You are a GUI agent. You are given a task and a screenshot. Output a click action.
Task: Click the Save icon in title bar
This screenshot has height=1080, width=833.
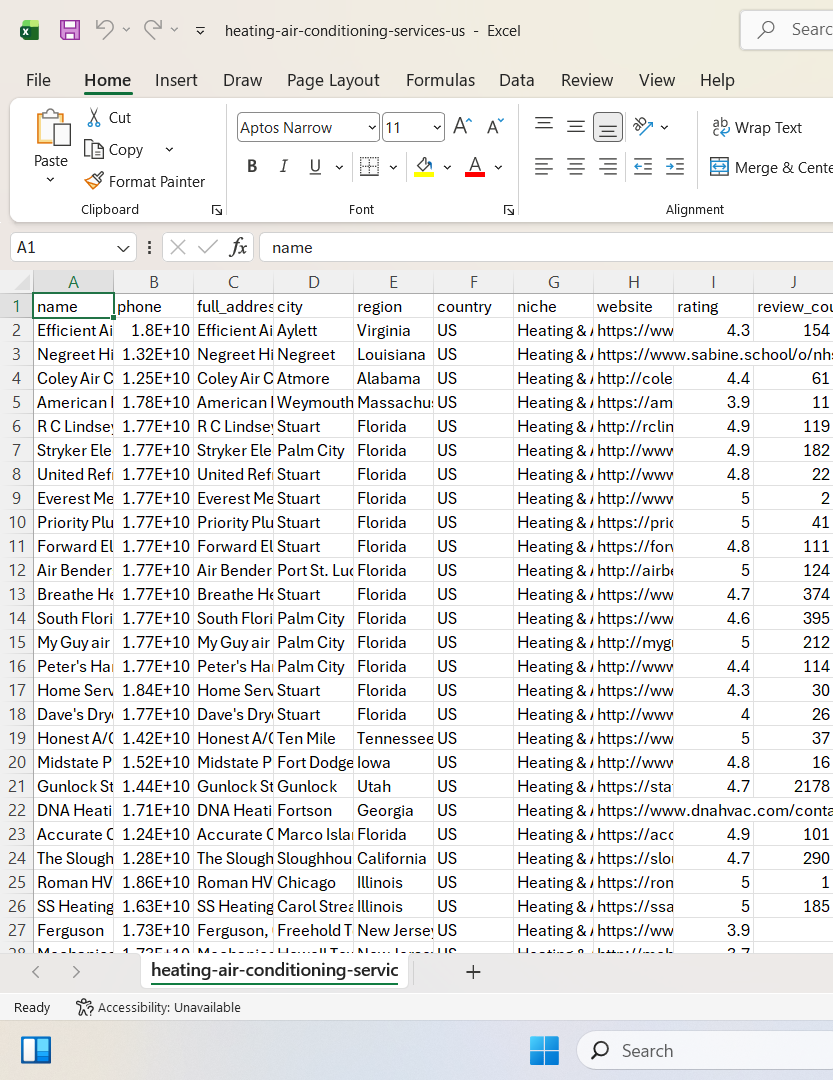coord(70,30)
